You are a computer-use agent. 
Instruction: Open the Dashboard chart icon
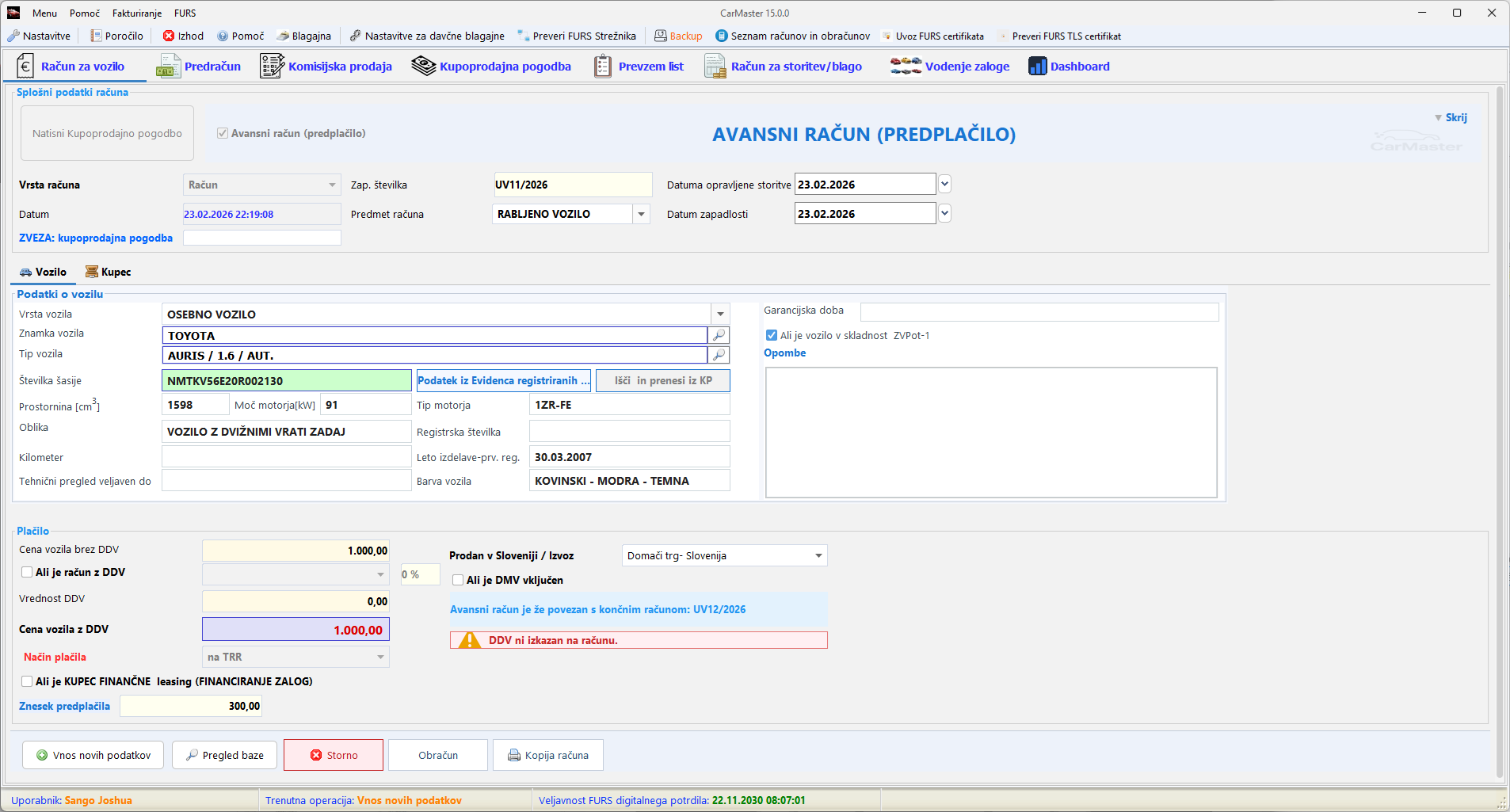1038,67
